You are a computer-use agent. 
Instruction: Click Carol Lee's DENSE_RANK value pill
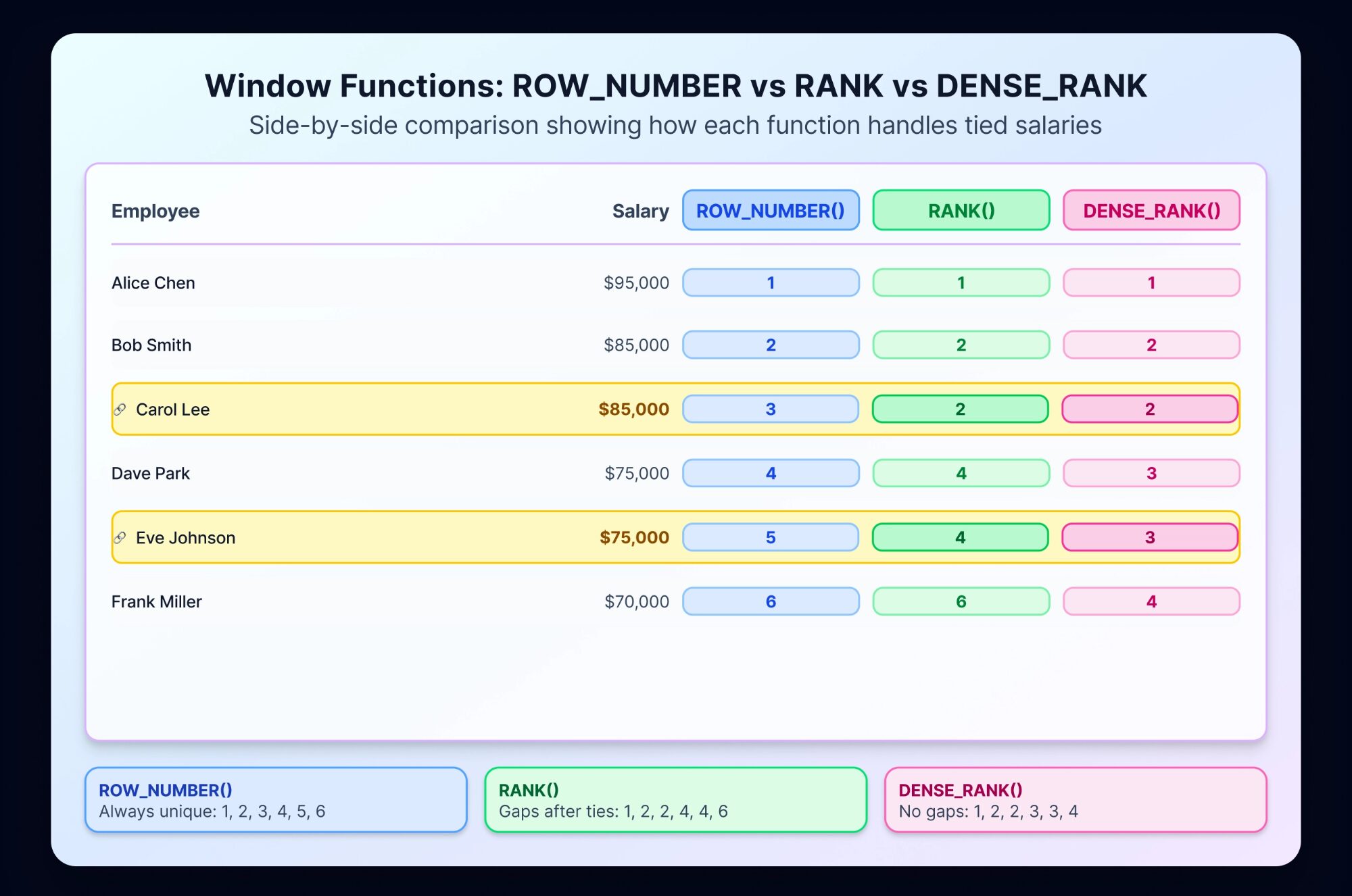tap(1150, 409)
